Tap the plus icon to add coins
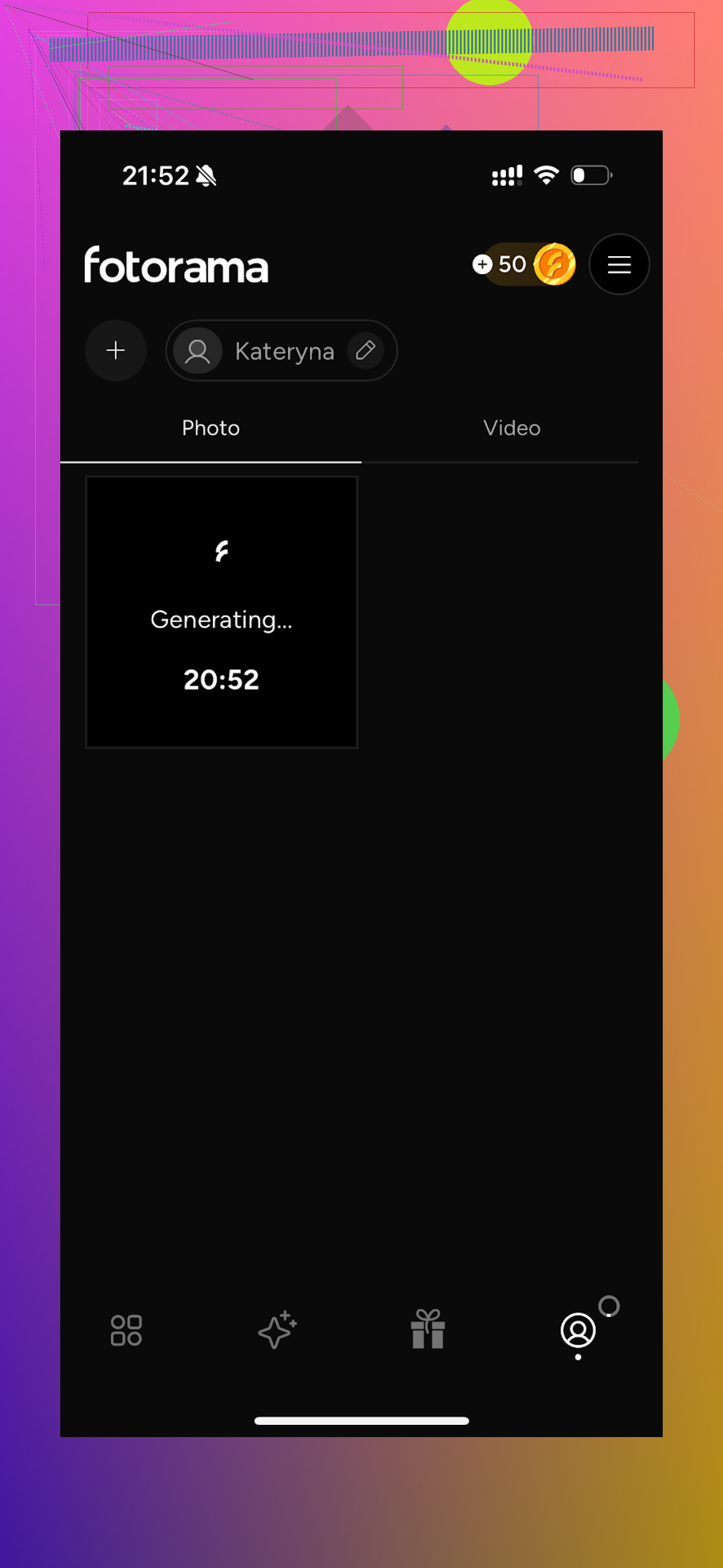The height and width of the screenshot is (1568, 723). click(x=482, y=264)
